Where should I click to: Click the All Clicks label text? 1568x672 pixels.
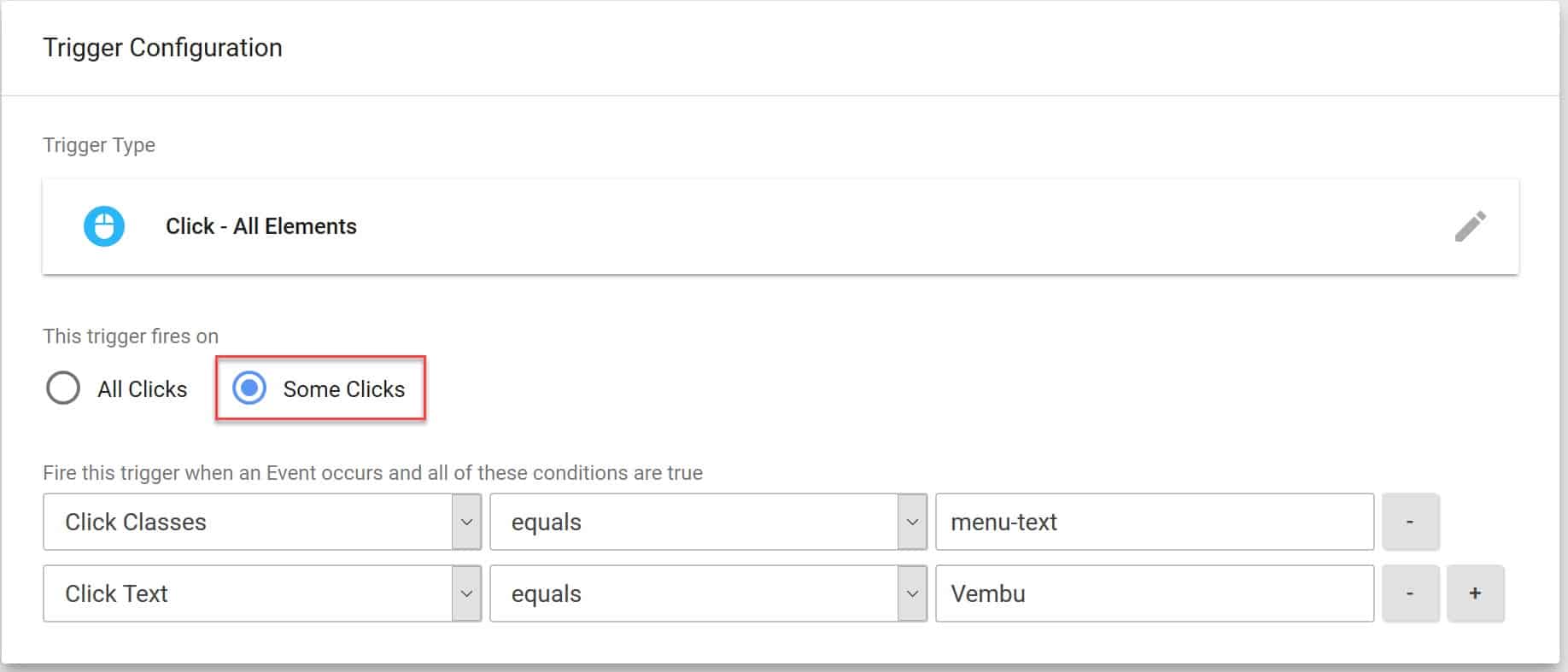pyautogui.click(x=142, y=389)
